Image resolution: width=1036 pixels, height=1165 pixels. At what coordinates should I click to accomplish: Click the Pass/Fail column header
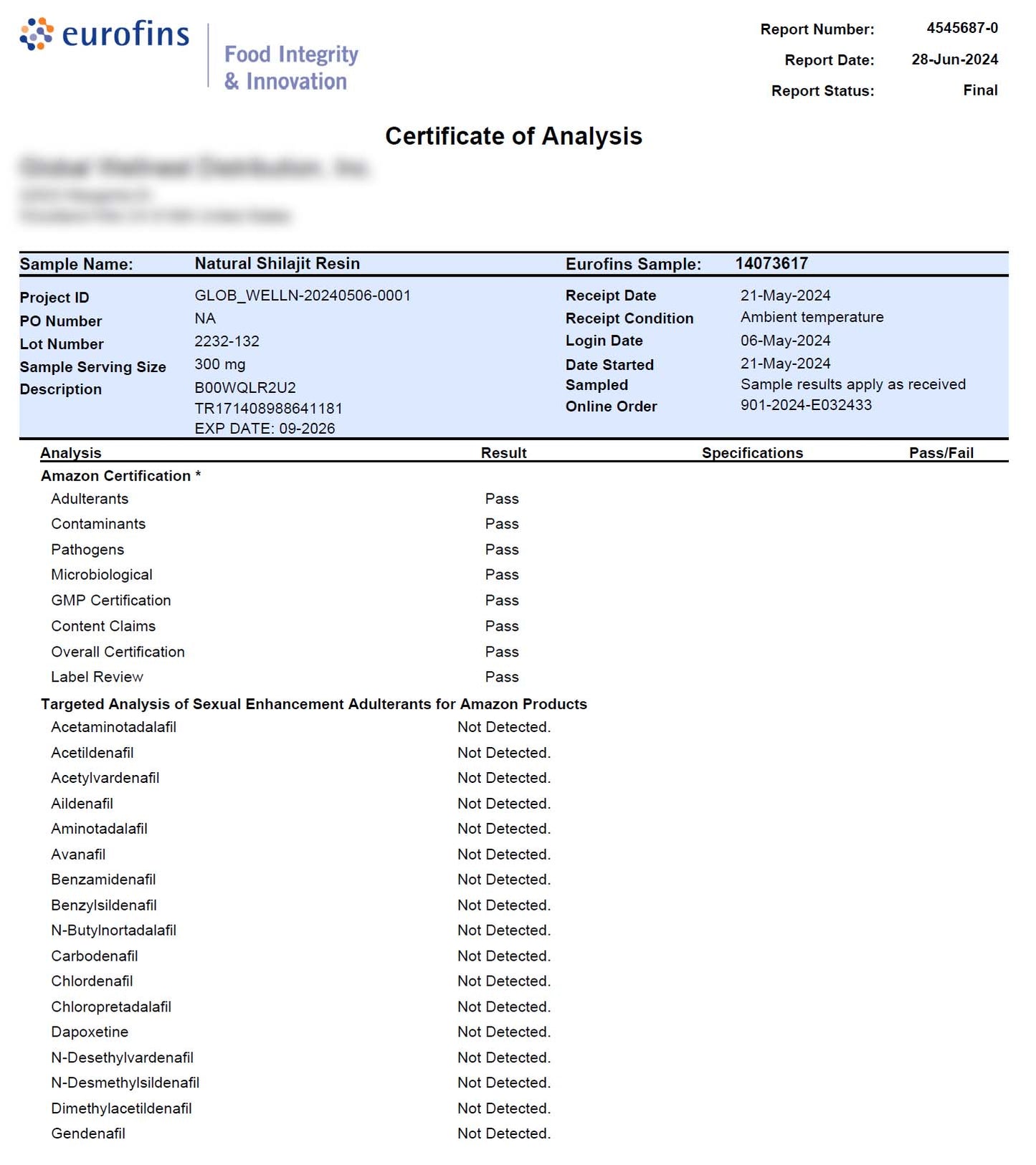[941, 453]
